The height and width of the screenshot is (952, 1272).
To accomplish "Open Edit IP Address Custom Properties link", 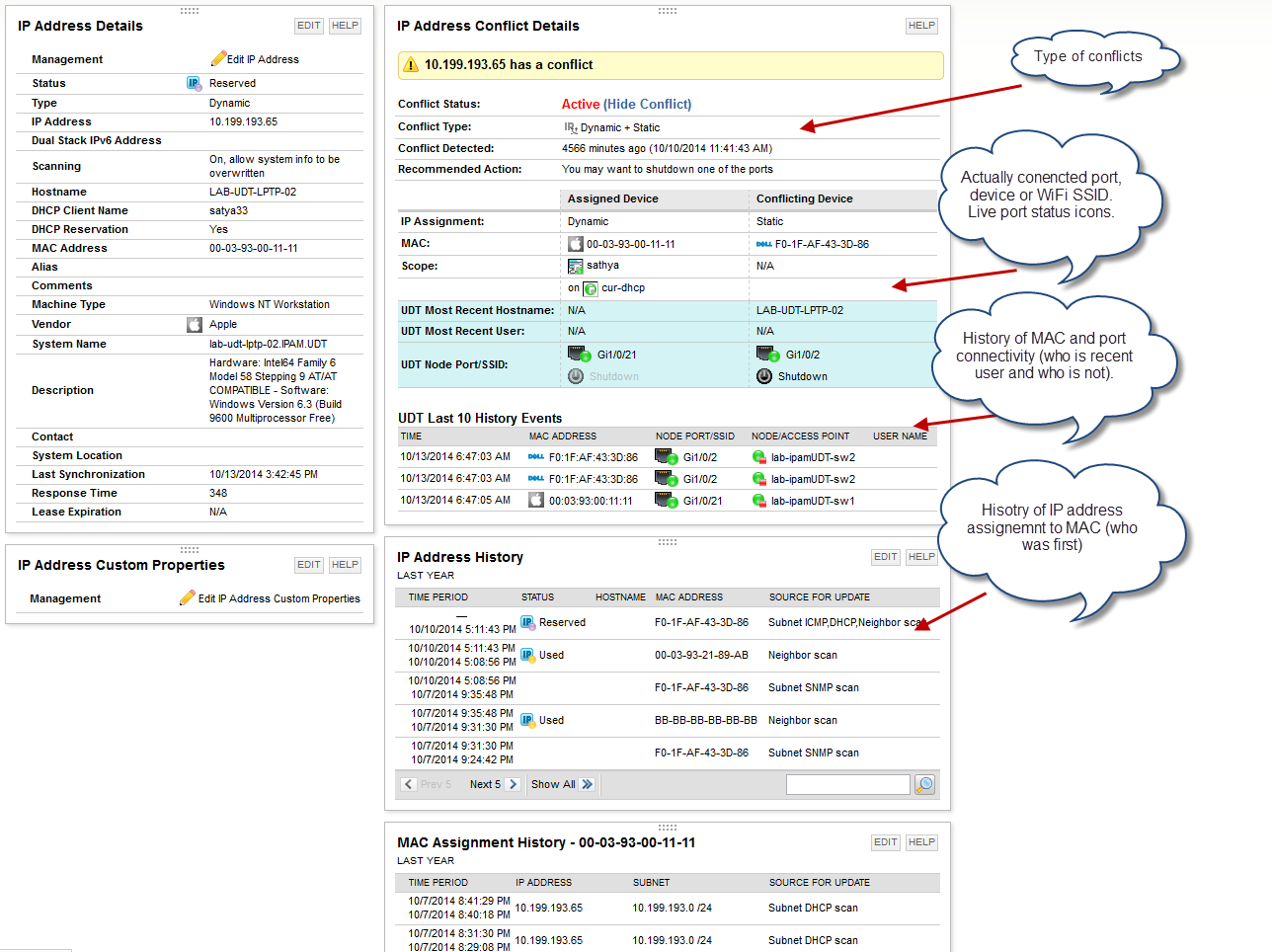I will tap(279, 598).
